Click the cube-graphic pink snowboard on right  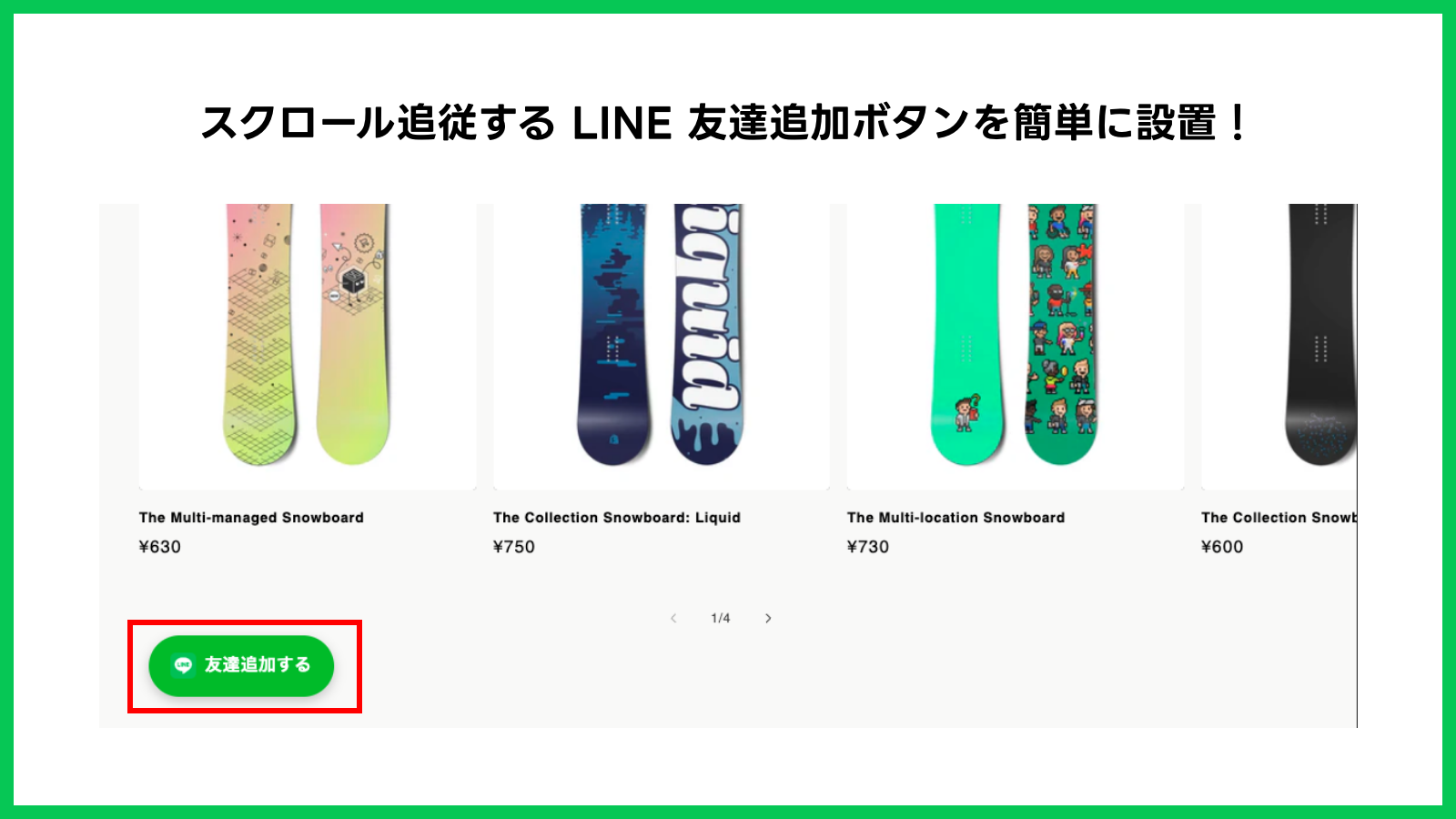coord(353,334)
